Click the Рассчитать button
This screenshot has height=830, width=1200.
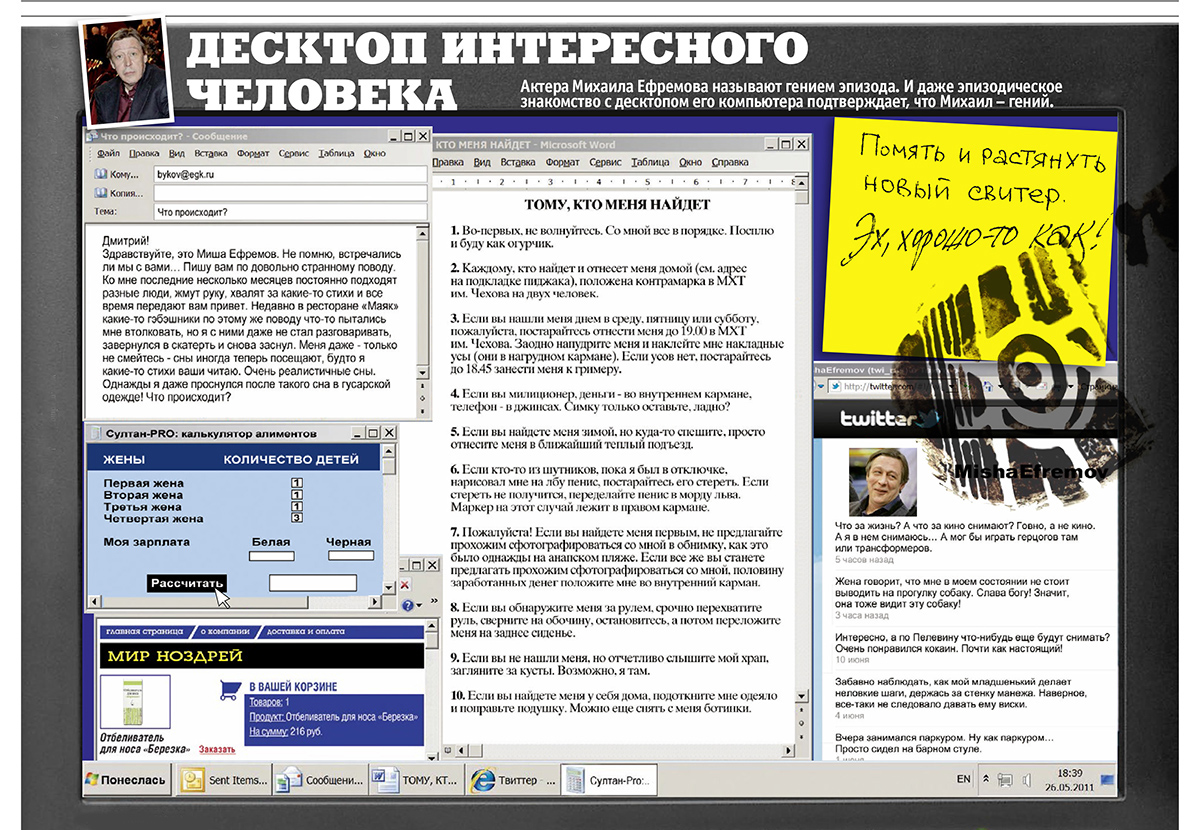(x=187, y=583)
